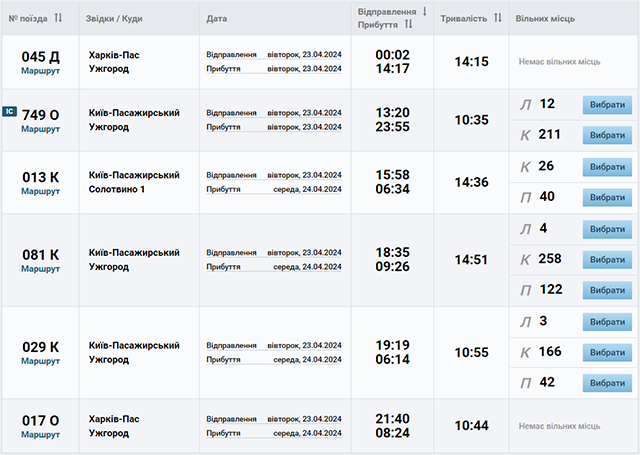Image resolution: width=640 pixels, height=455 pixels.
Task: Select Л class with 4 seats on train 081 К
Action: pyautogui.click(x=607, y=229)
